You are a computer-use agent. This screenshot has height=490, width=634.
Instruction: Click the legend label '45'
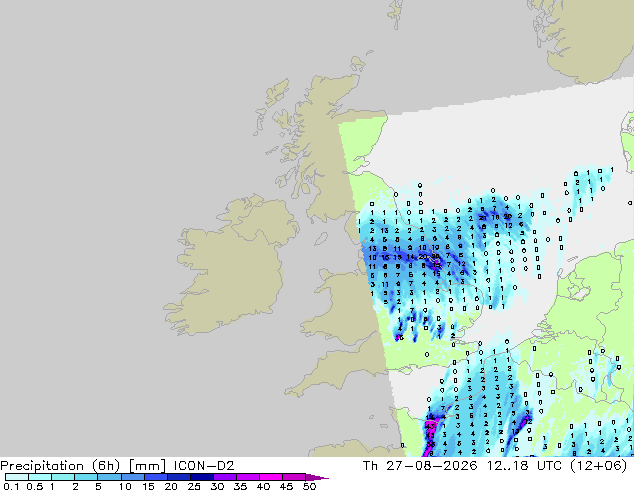[286, 486]
